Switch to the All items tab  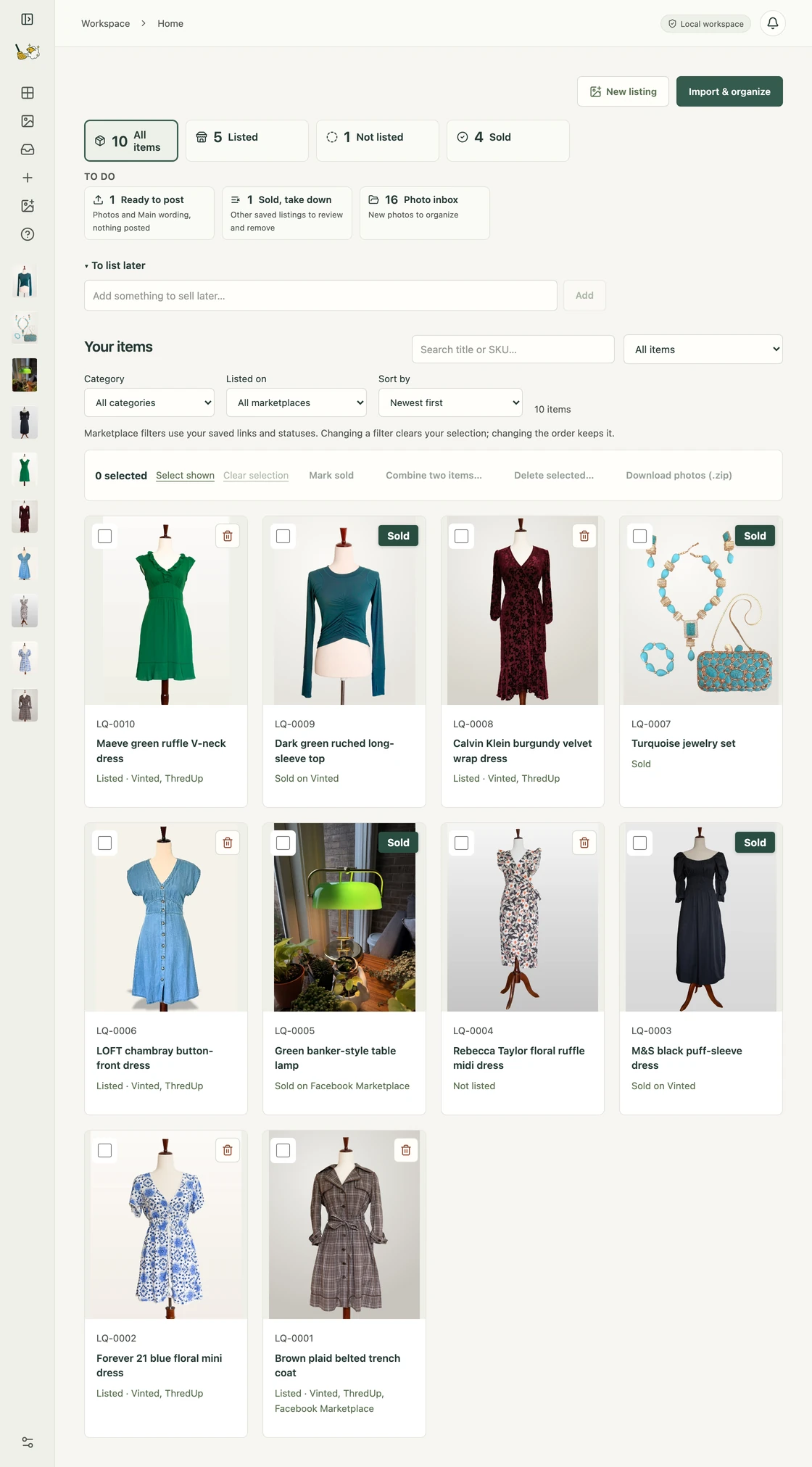coord(131,141)
